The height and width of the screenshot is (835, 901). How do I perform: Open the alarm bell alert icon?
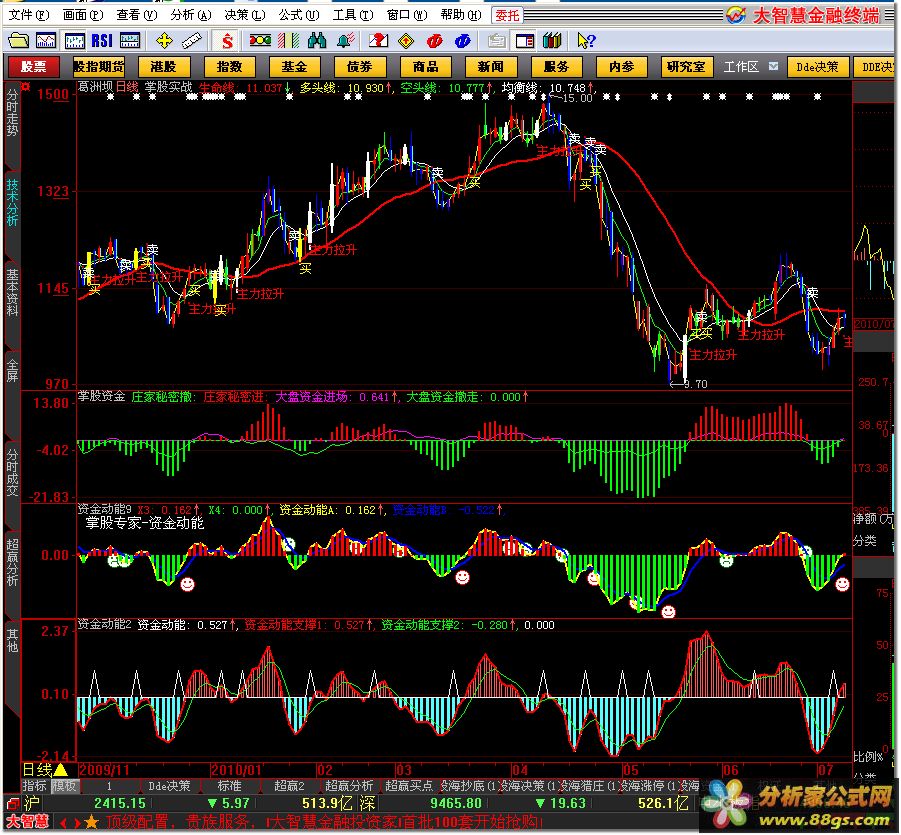[346, 41]
